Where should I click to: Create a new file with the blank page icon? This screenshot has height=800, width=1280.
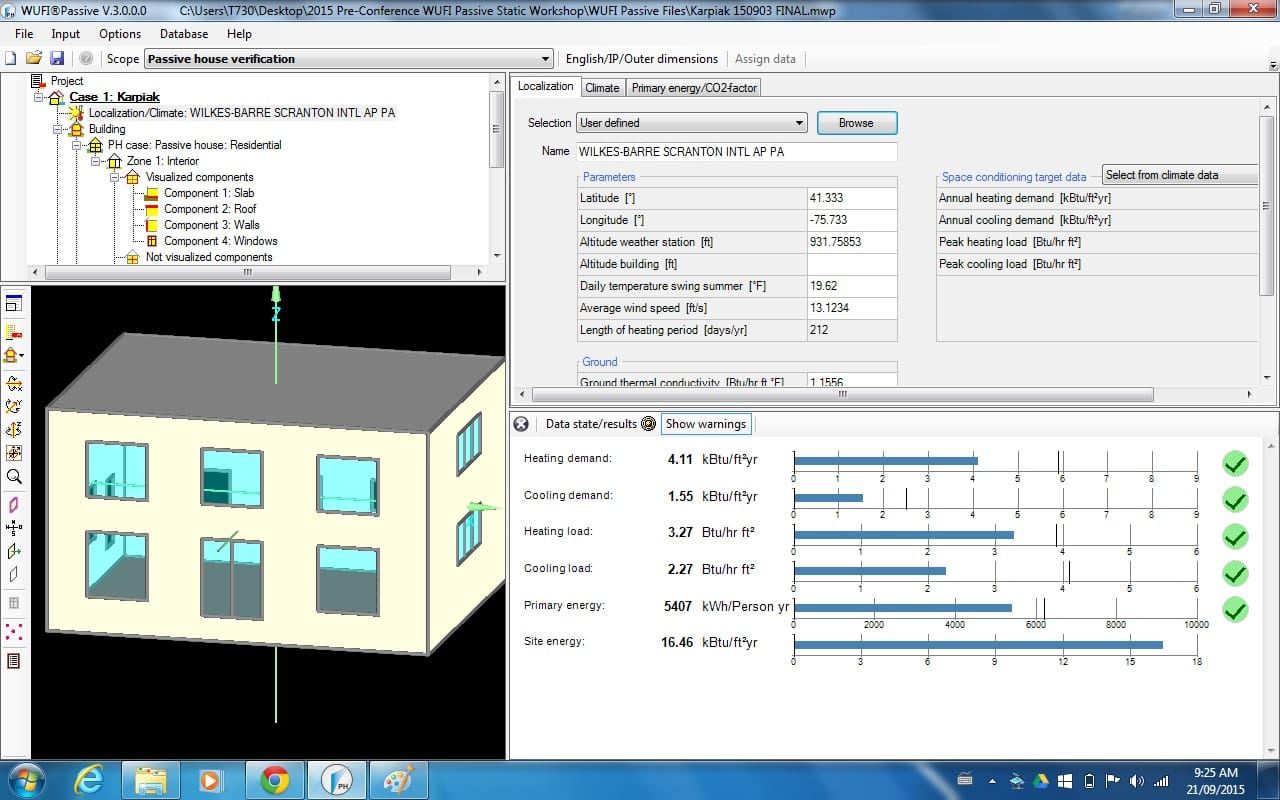click(x=12, y=59)
